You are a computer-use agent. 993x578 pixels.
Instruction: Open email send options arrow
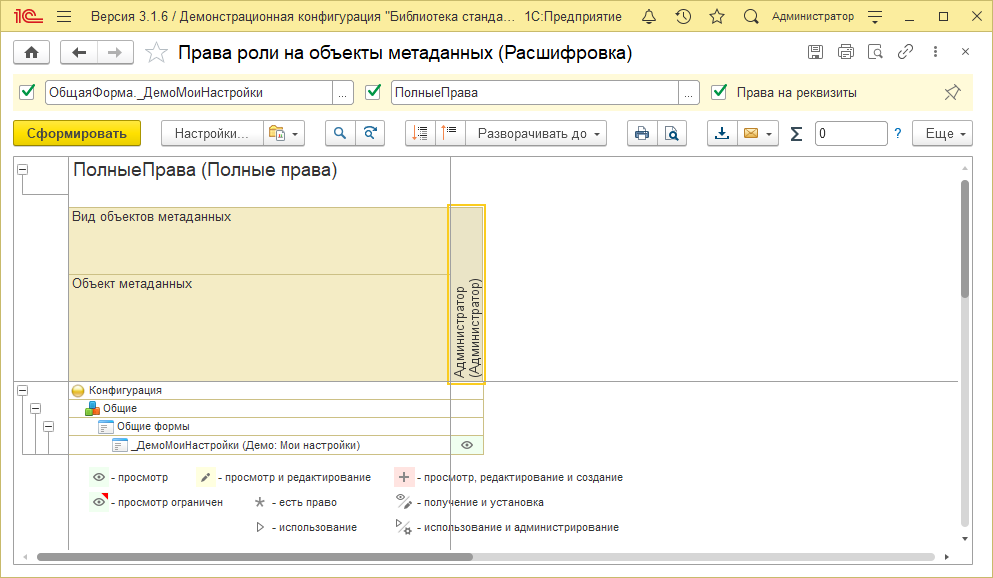[x=769, y=134]
